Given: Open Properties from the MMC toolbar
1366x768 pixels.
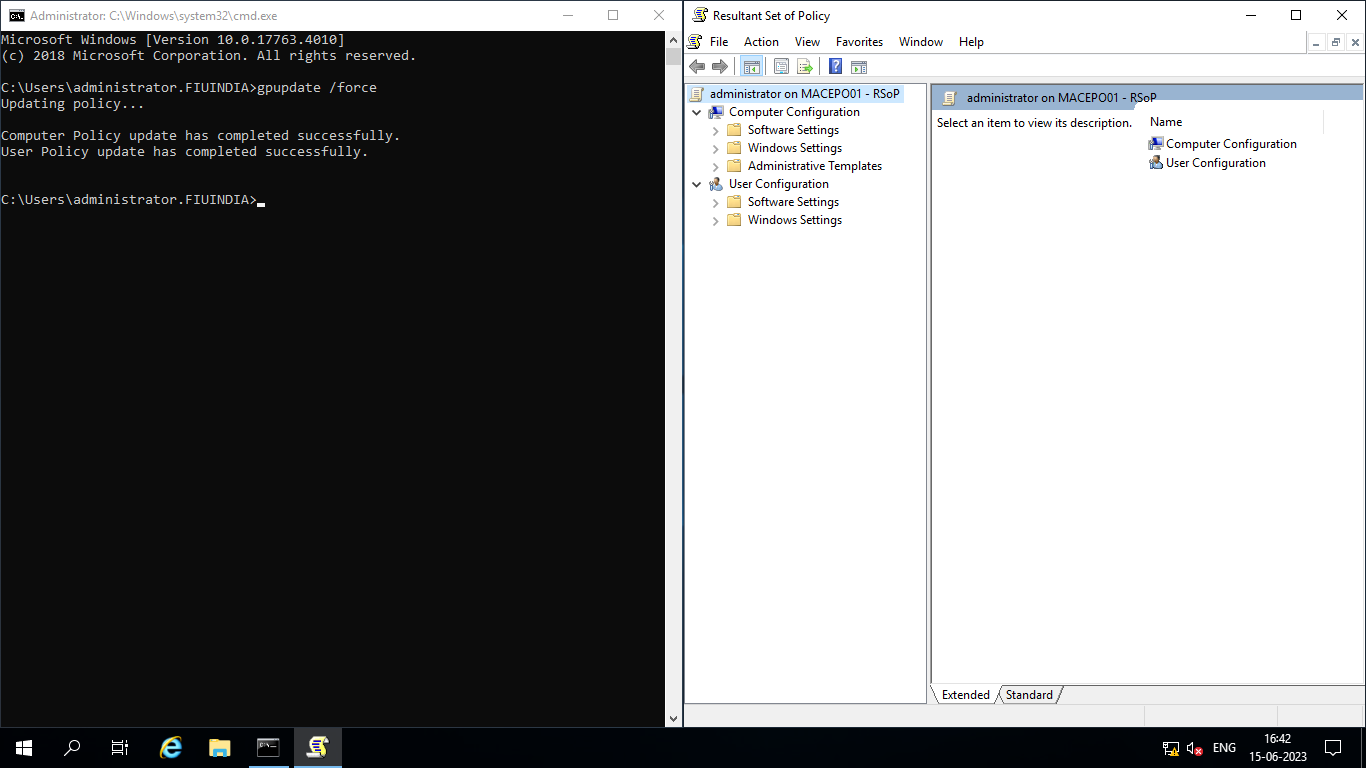Looking at the screenshot, I should point(781,66).
